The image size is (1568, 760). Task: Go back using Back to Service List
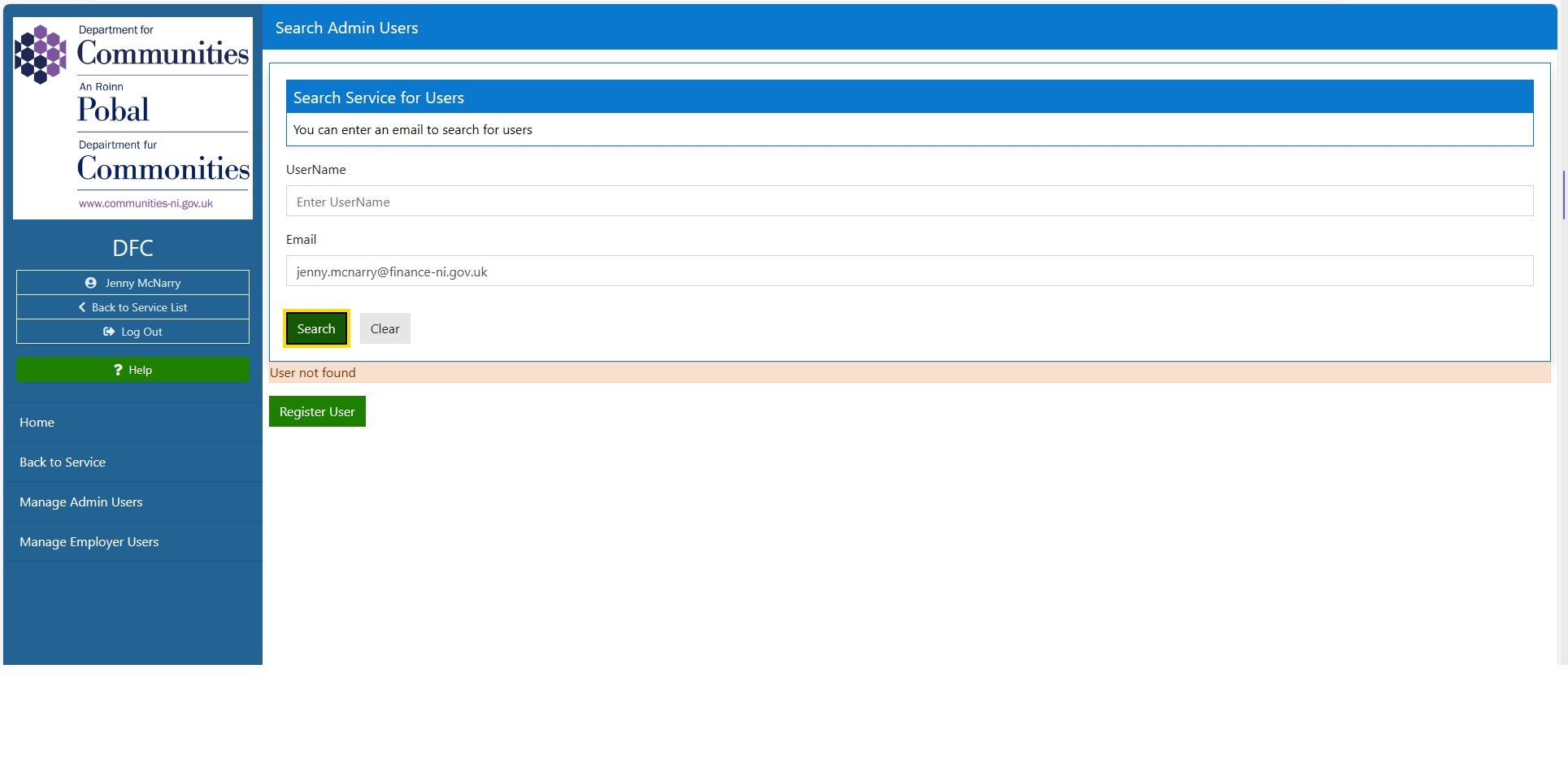[132, 307]
